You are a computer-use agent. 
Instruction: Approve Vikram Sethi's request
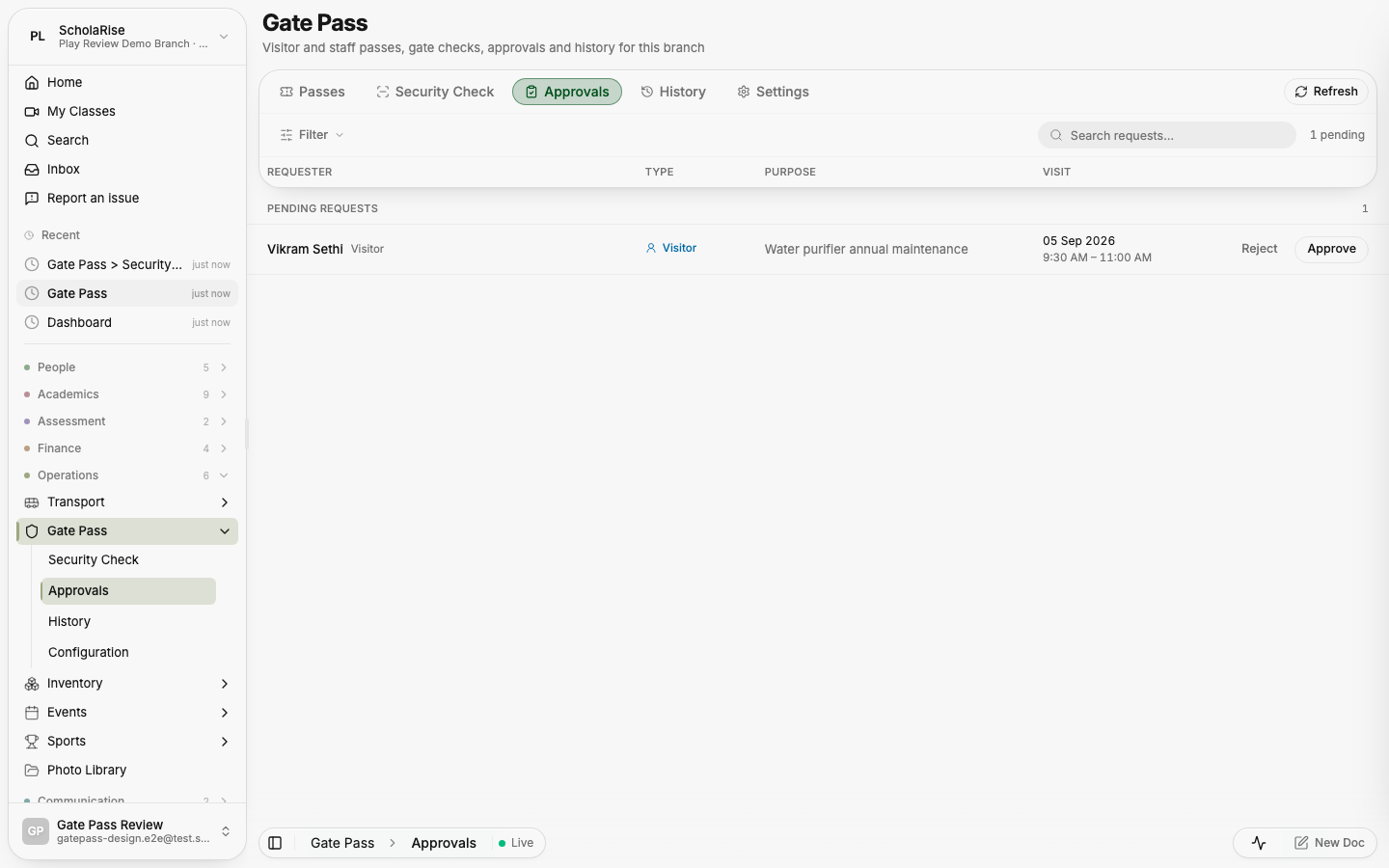pos(1331,249)
